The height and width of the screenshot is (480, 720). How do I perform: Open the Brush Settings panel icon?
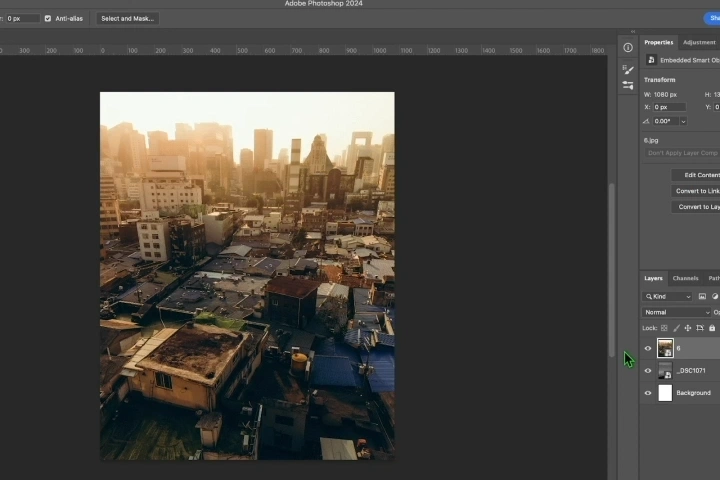point(628,69)
